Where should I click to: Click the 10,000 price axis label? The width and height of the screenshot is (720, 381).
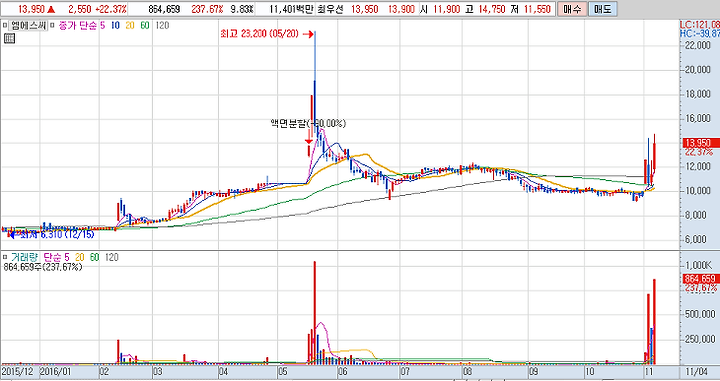(x=698, y=191)
